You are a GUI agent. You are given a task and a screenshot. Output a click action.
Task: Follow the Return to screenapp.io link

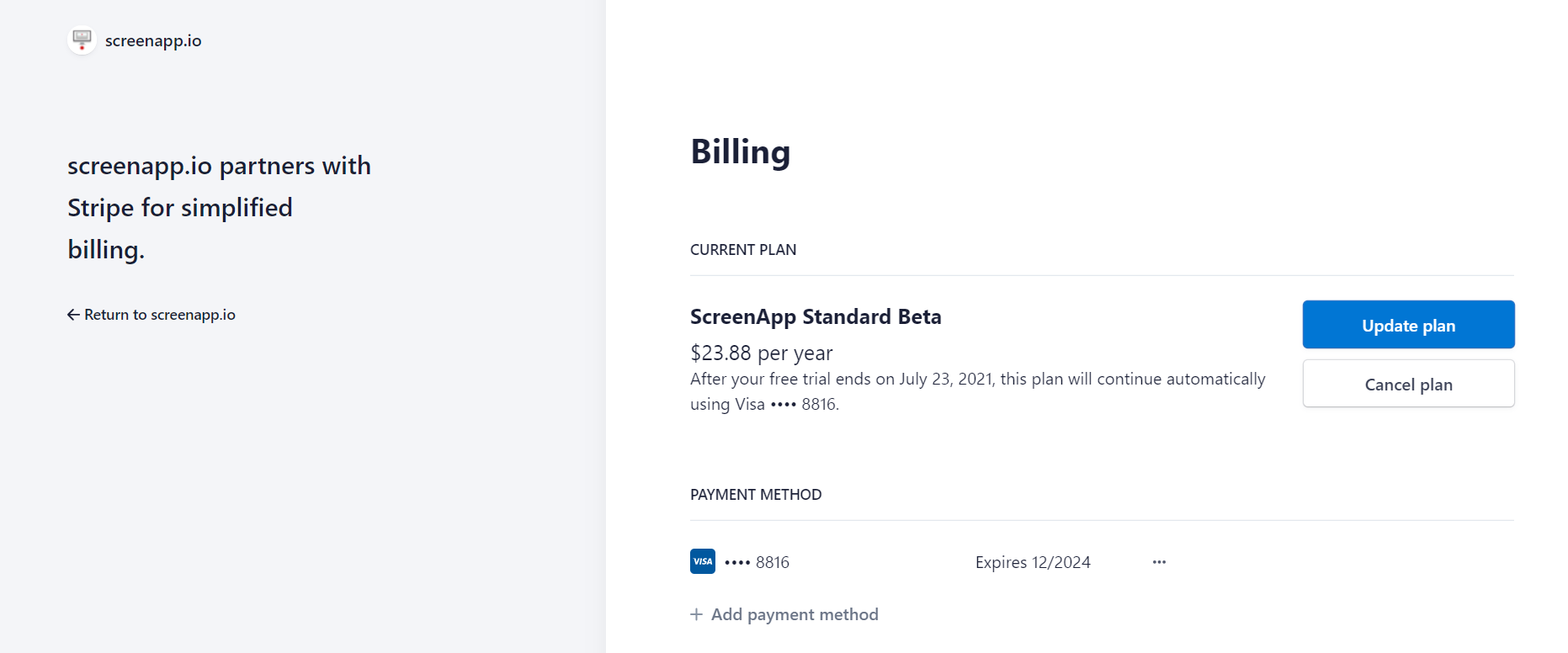[159, 315]
